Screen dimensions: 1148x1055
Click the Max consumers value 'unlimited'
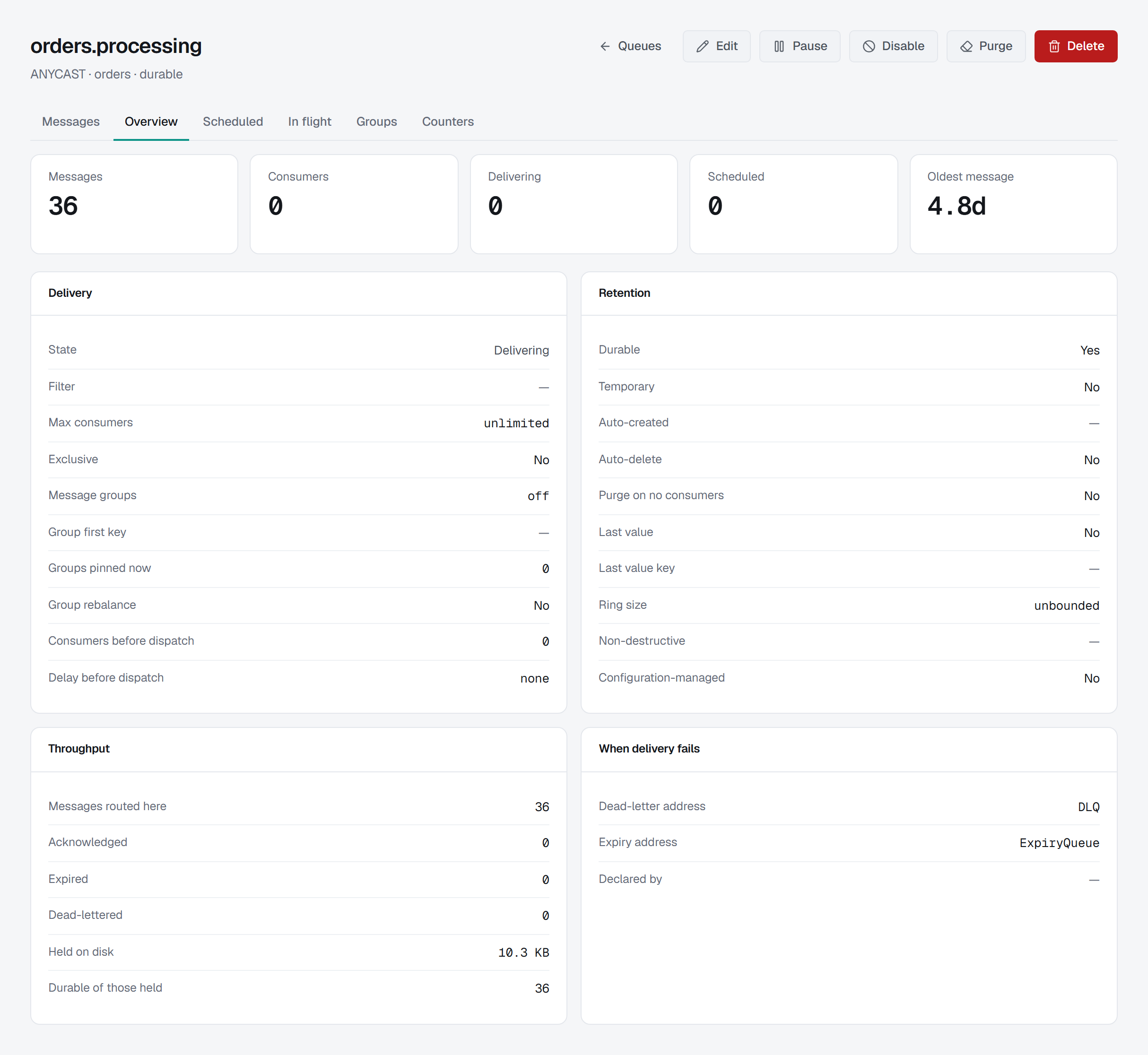pyautogui.click(x=516, y=423)
